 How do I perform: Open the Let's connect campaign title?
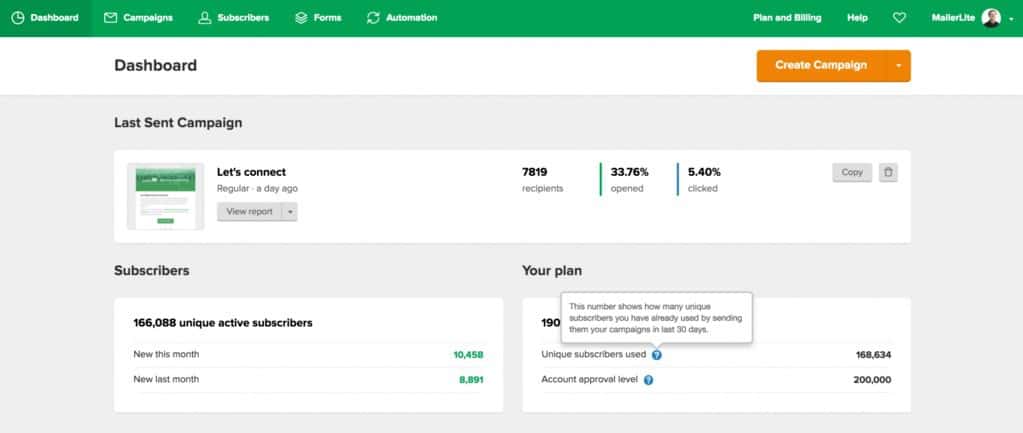click(x=251, y=172)
